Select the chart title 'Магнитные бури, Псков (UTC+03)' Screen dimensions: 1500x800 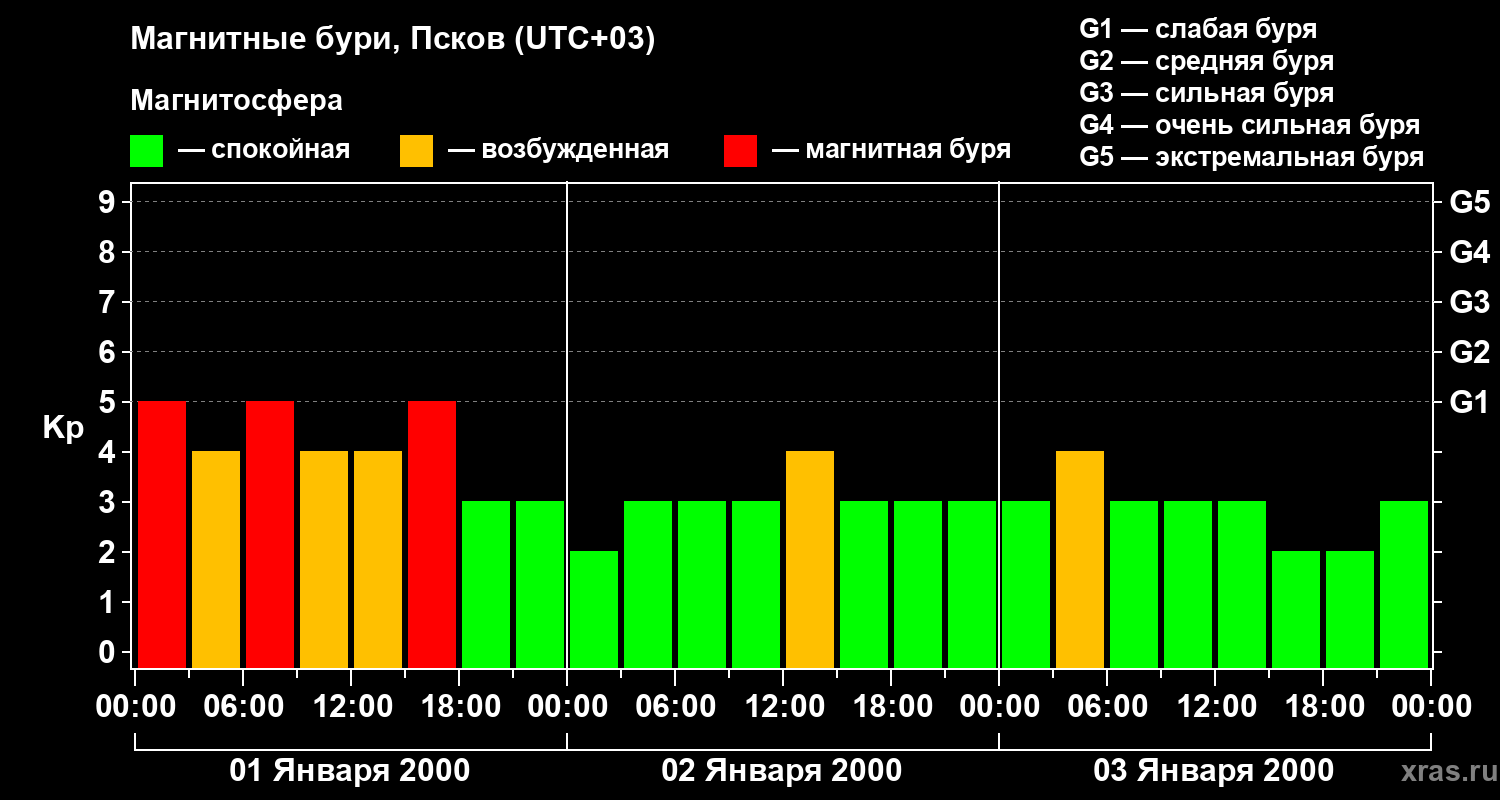[x=393, y=40]
